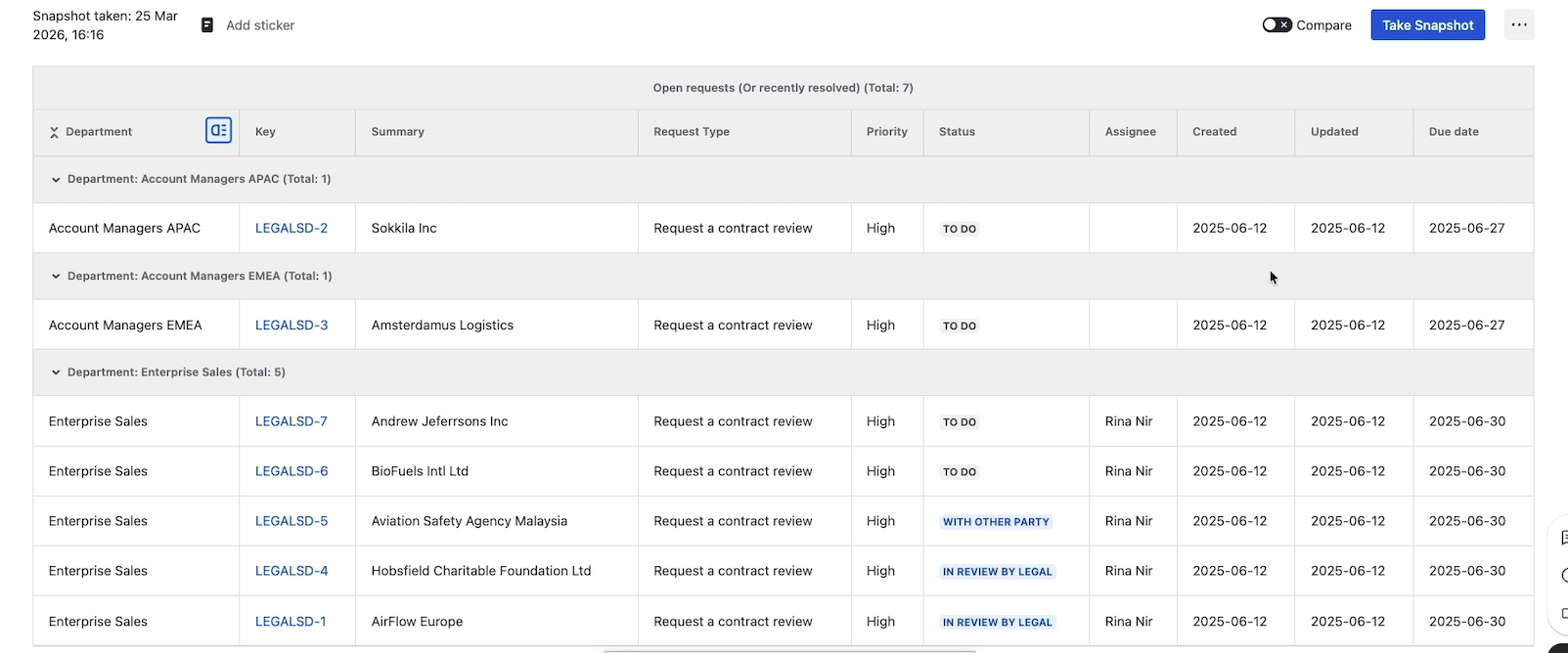Click the TO DO status of LEGALSD-6
Viewport: 1568px width, 653px height.
click(960, 472)
